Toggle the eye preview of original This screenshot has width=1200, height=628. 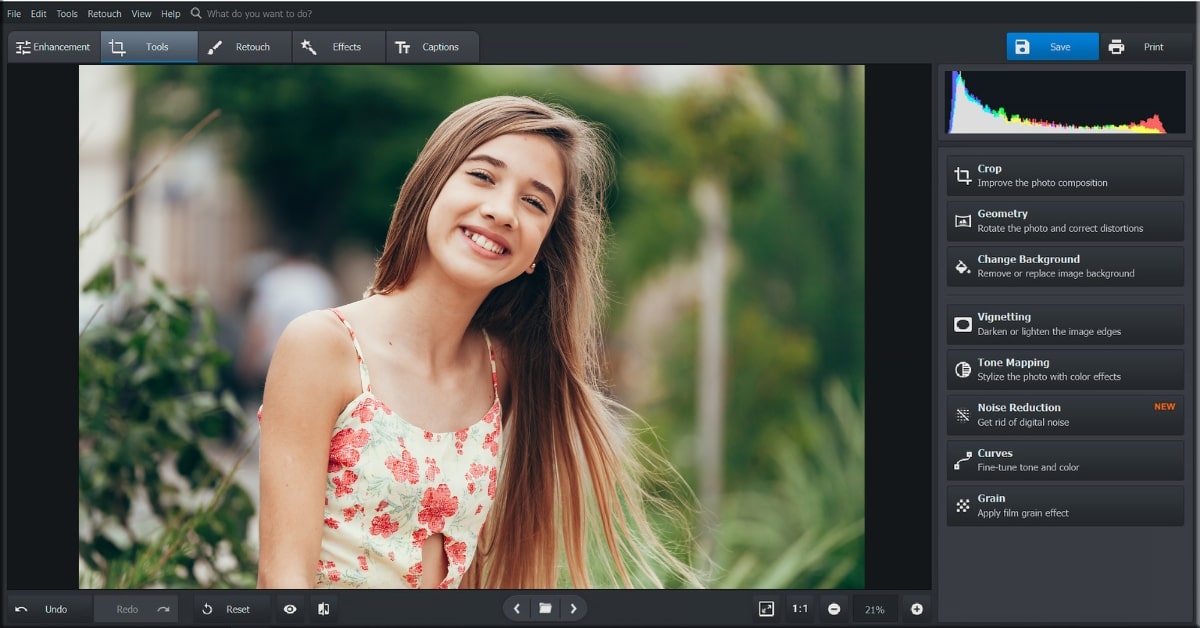click(290, 609)
